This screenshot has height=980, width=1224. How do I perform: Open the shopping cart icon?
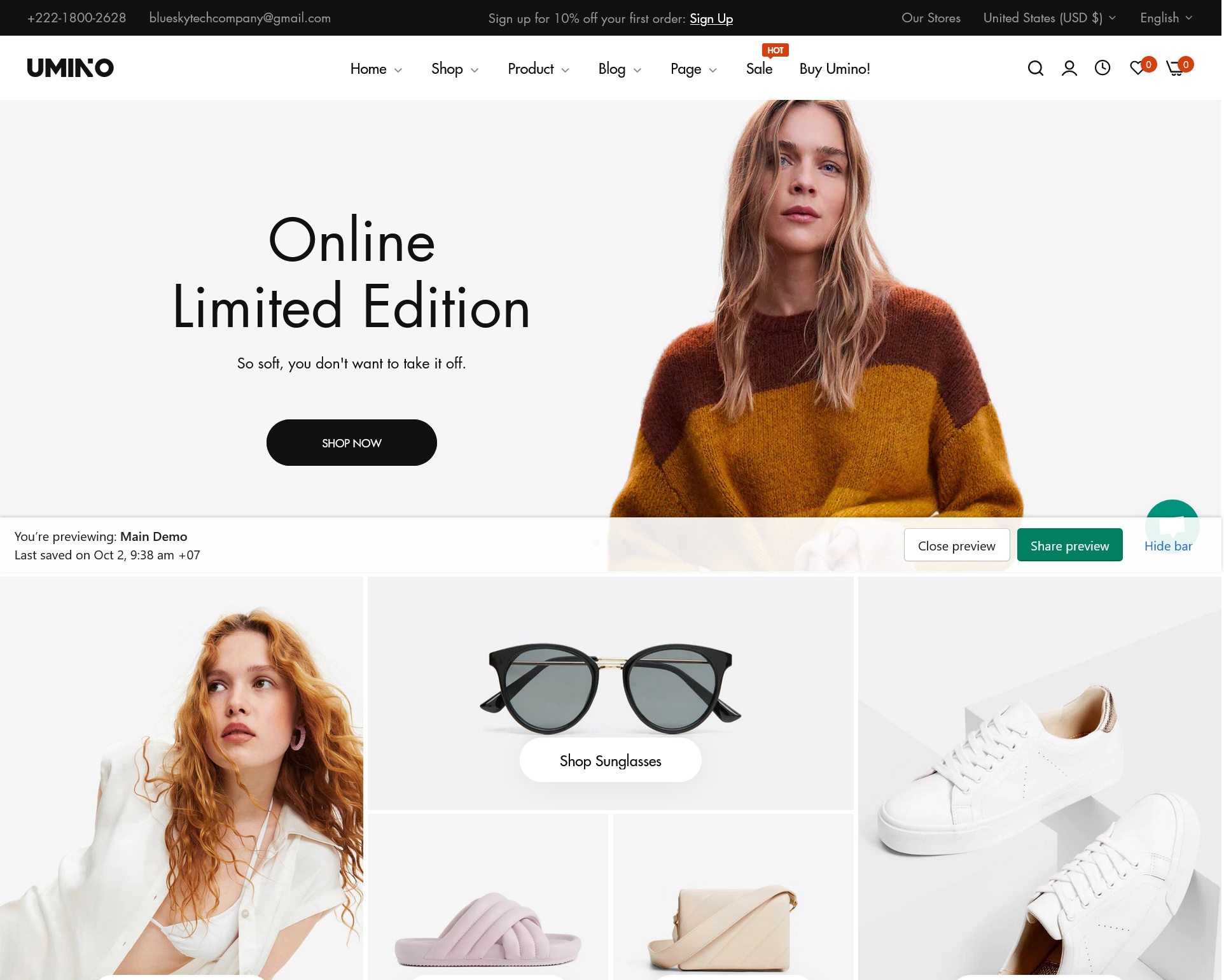click(1176, 68)
